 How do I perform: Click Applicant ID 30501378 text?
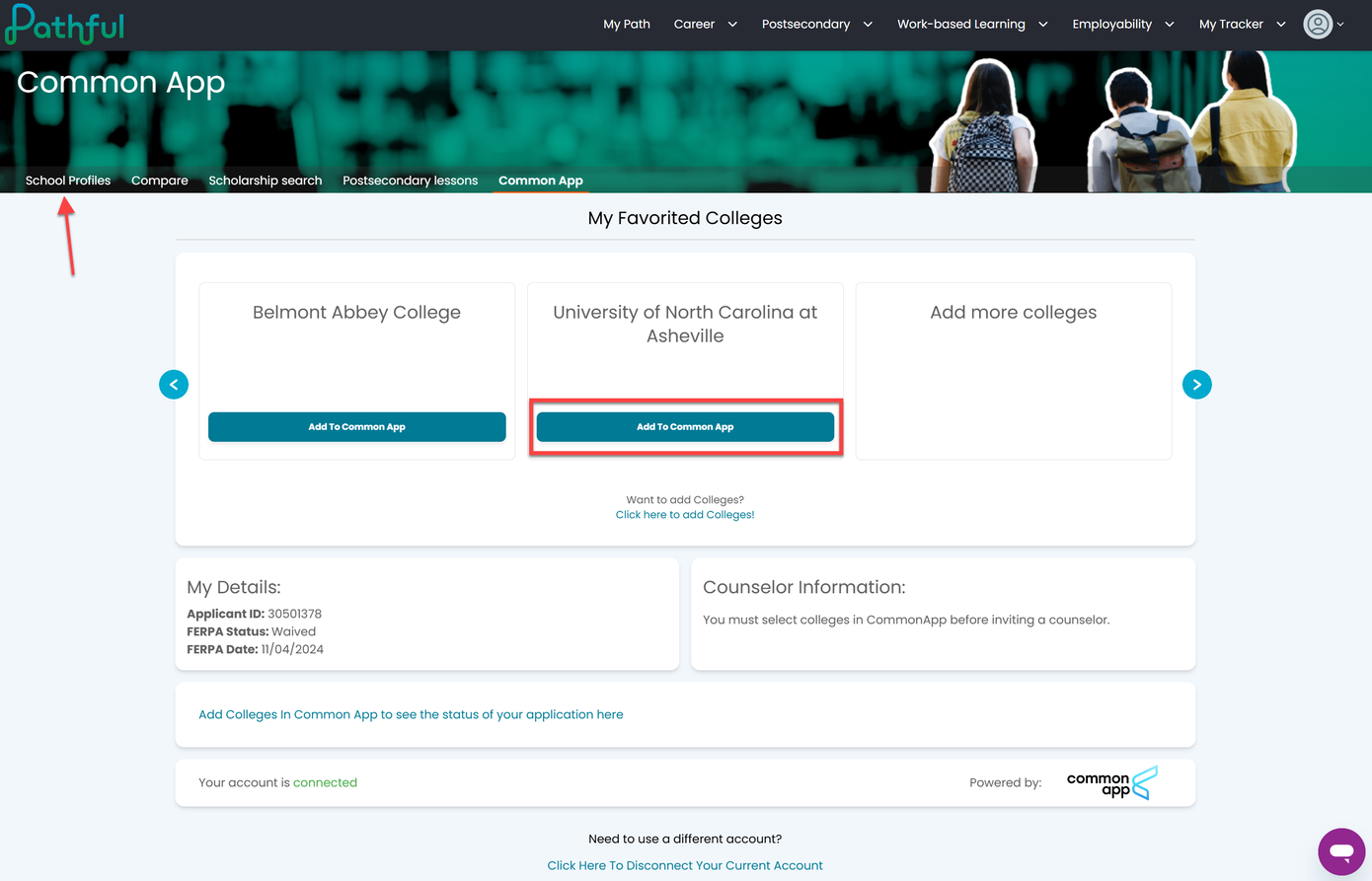tap(255, 614)
